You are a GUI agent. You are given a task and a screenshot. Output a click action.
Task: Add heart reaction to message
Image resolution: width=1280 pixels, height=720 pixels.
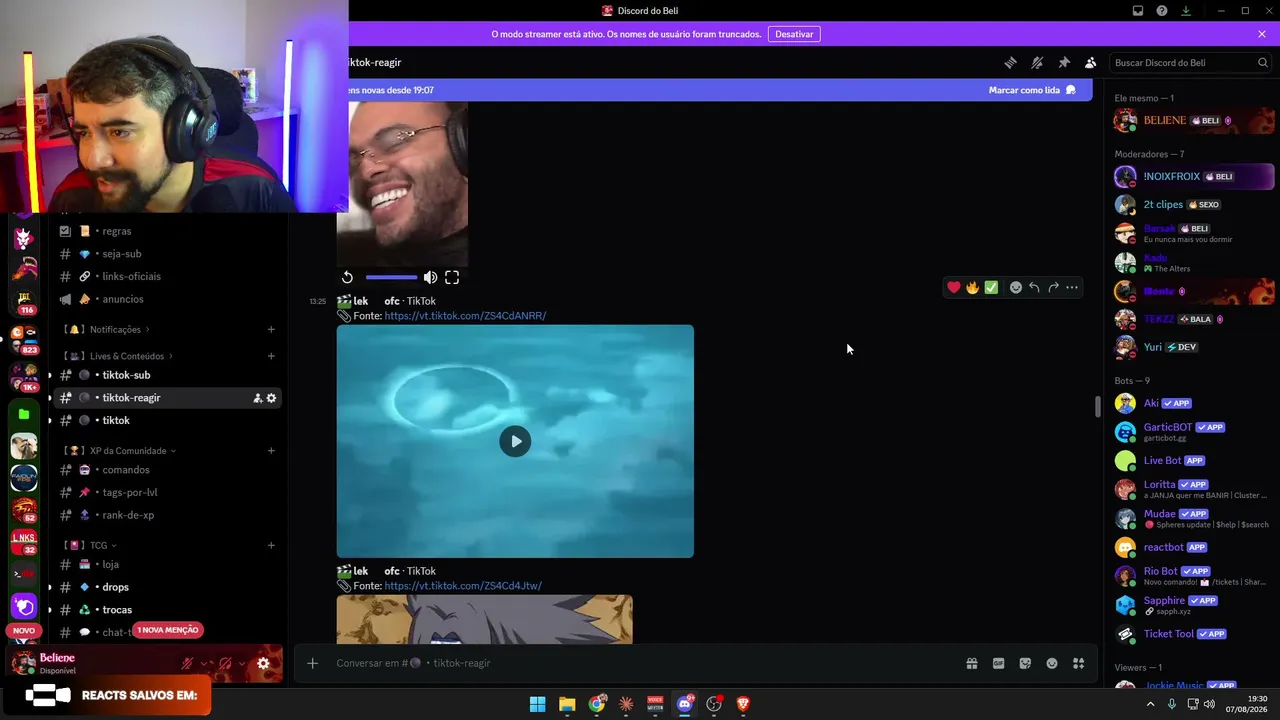954,287
